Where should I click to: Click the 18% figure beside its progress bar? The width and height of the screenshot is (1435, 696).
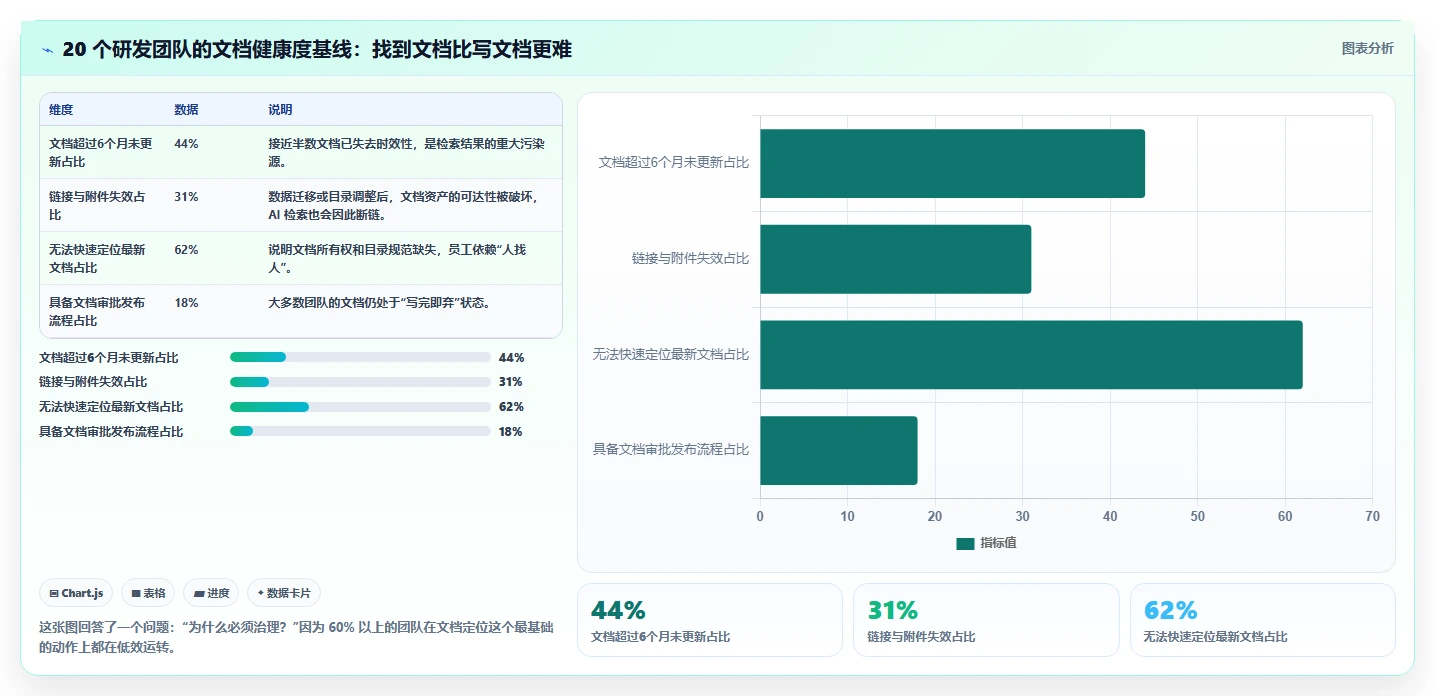point(511,432)
